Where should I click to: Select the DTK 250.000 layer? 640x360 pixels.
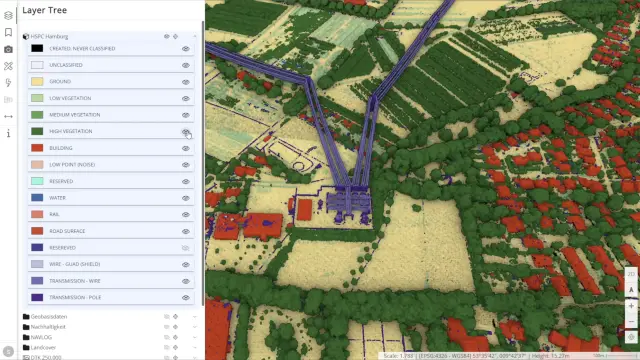[46, 357]
